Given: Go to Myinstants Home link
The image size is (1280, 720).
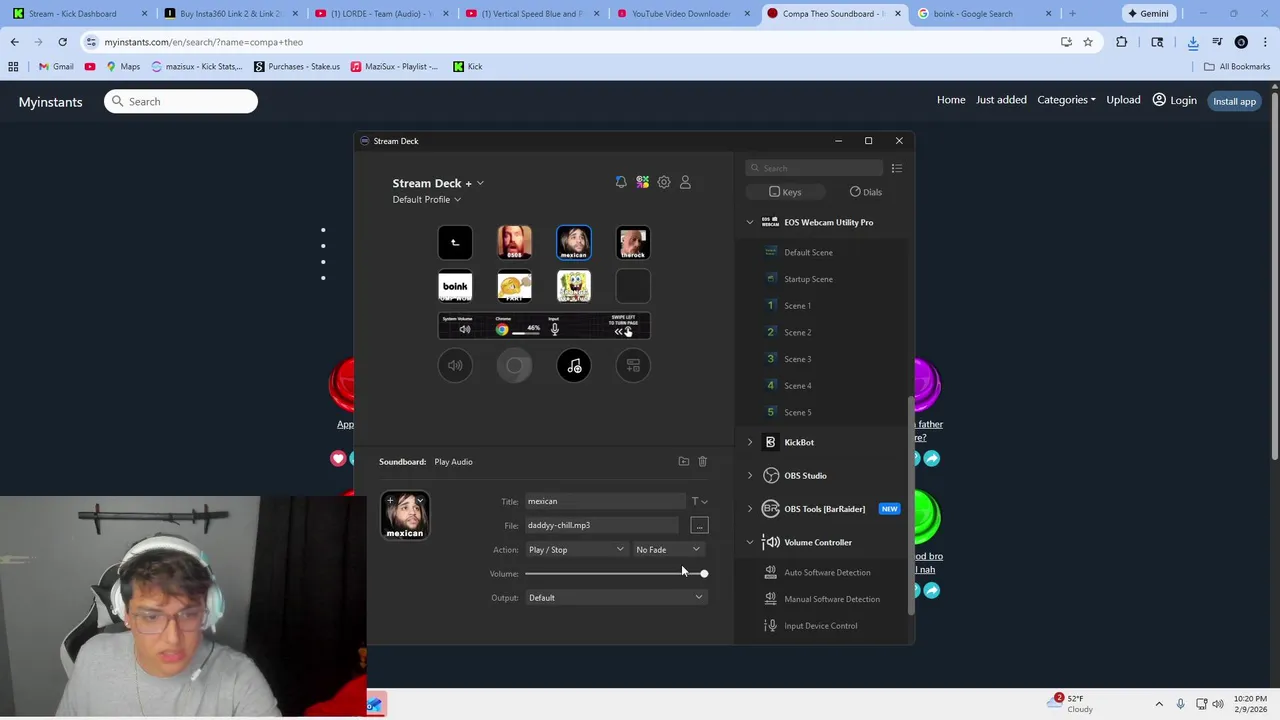Looking at the screenshot, I should click(951, 100).
